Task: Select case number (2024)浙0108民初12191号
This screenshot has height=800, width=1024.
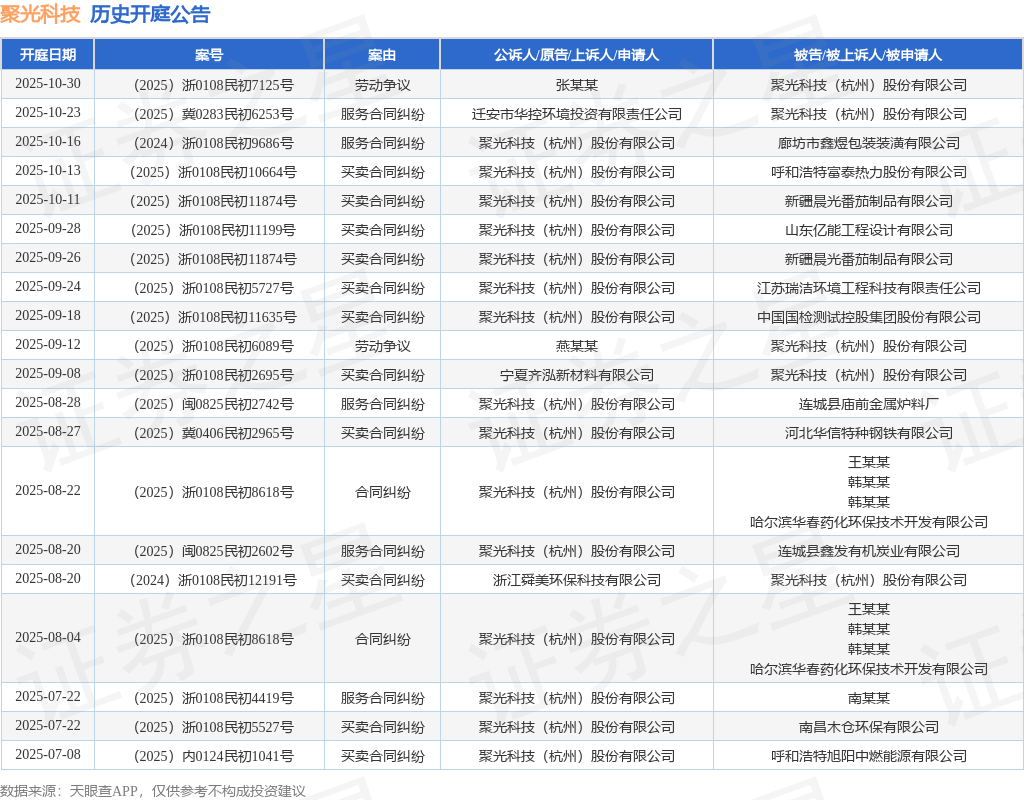Action: (213, 580)
